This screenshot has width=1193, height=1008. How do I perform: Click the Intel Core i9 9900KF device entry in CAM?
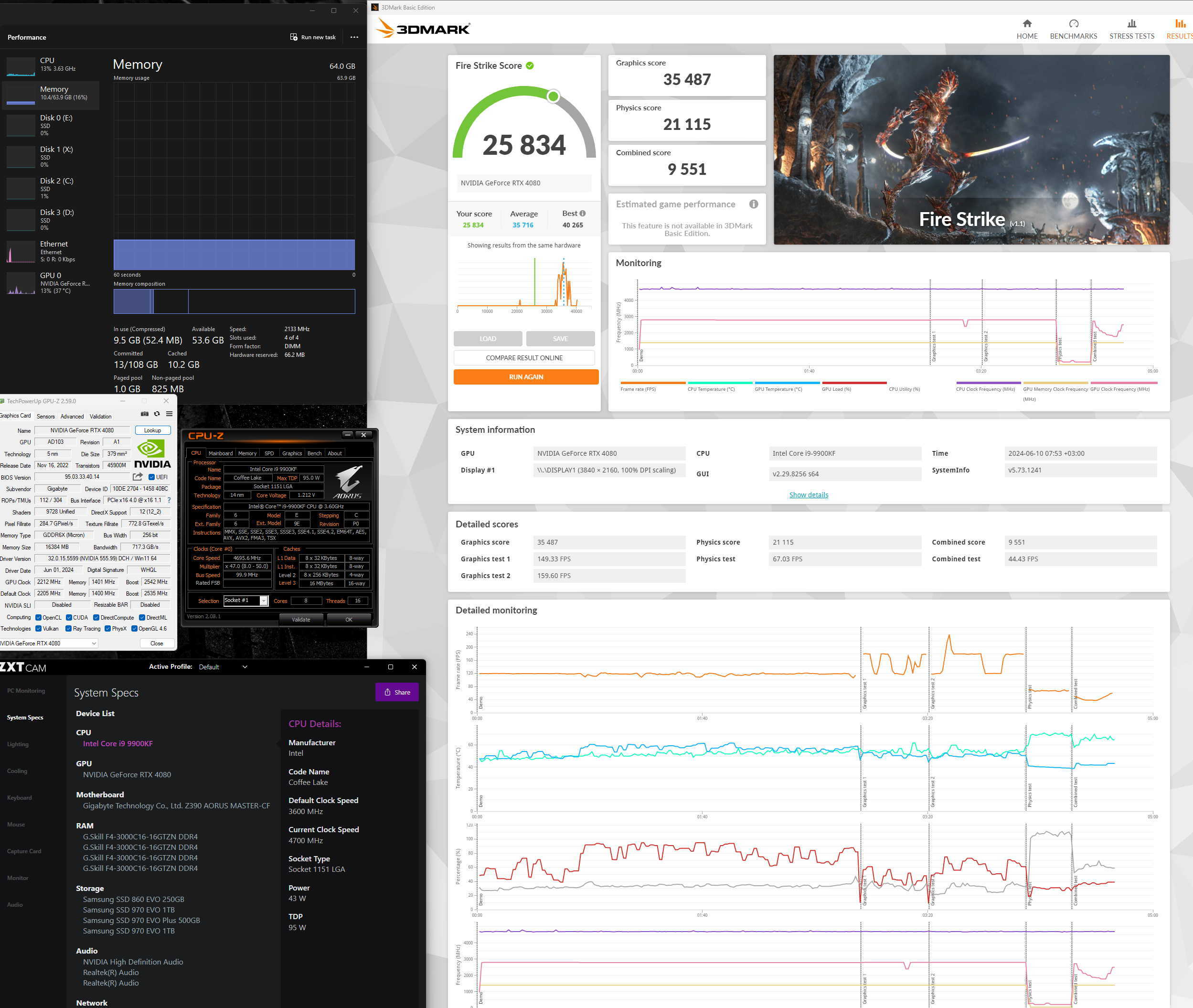[x=117, y=743]
